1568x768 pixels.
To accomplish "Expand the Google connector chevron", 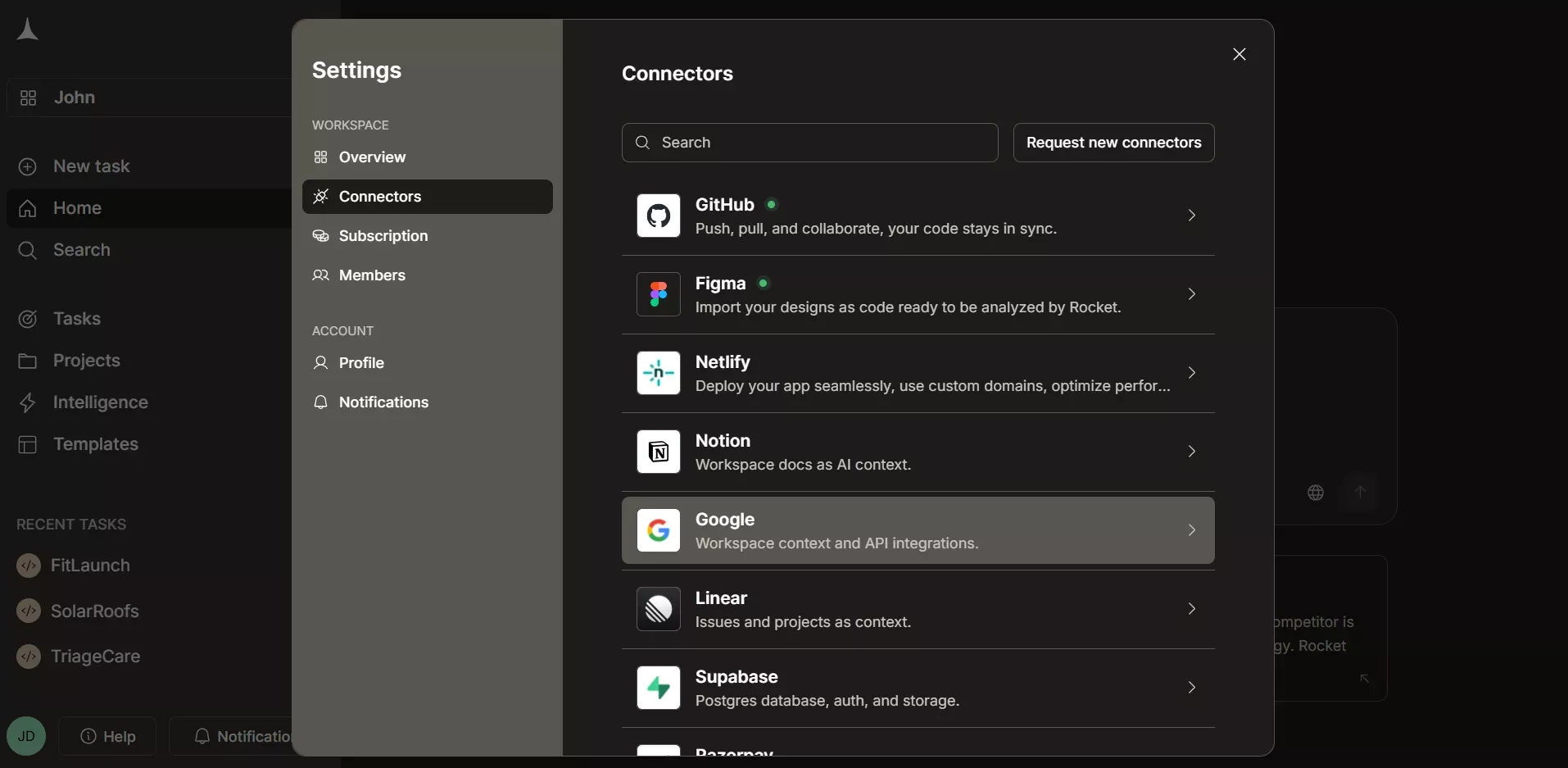I will coord(1192,530).
